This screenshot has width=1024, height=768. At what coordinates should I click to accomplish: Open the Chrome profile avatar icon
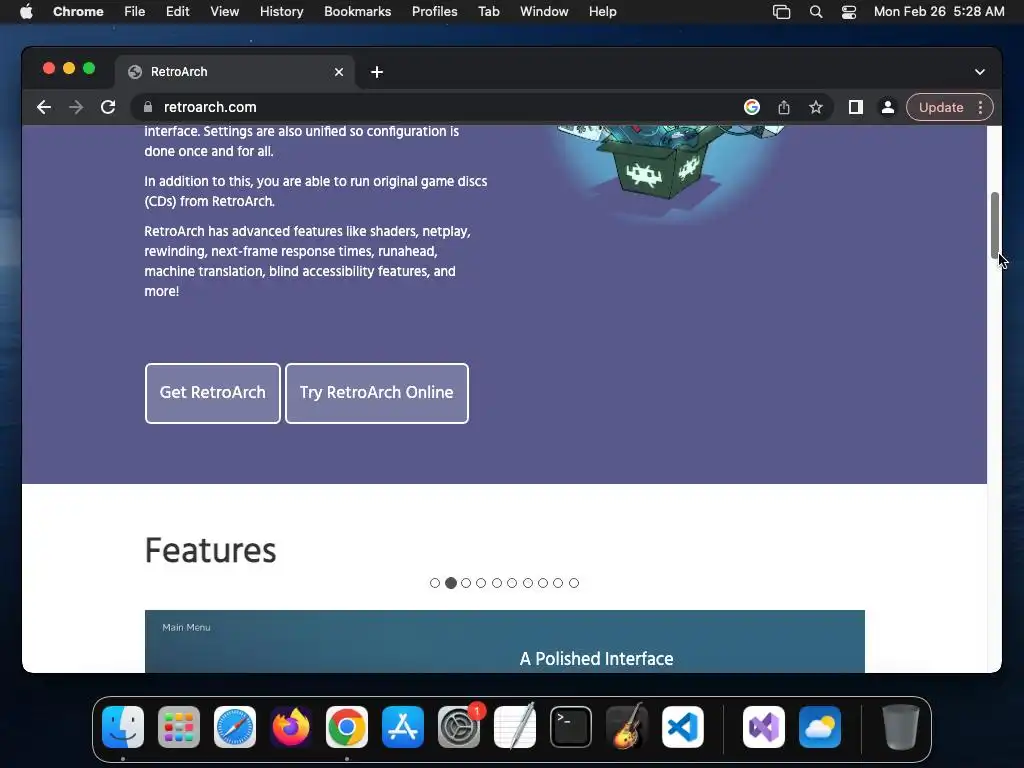click(888, 107)
